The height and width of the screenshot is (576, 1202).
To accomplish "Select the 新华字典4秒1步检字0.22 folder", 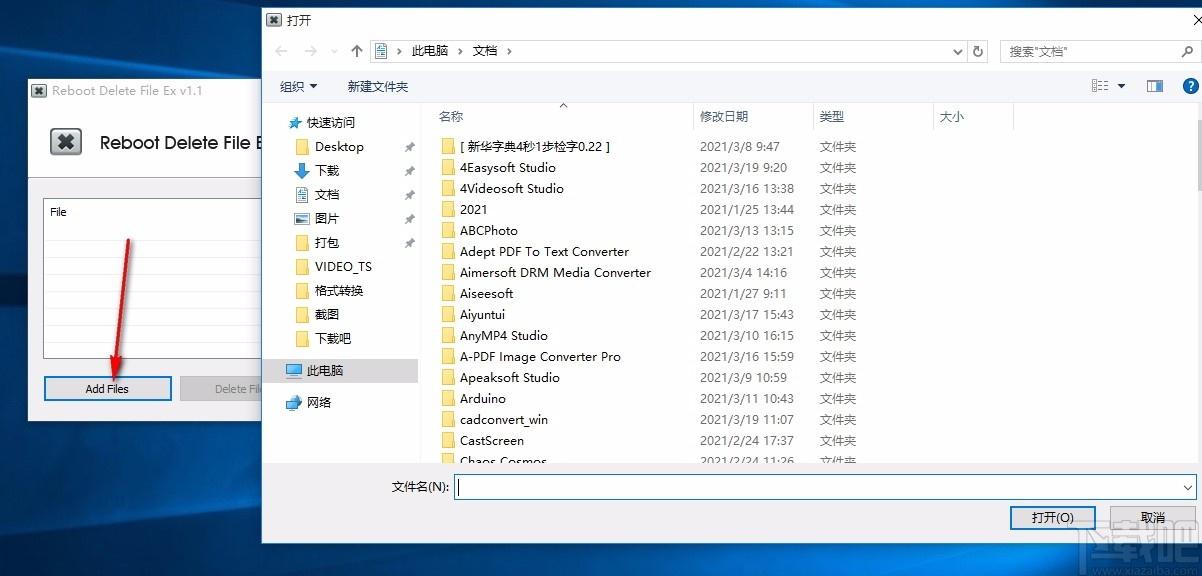I will pos(535,146).
